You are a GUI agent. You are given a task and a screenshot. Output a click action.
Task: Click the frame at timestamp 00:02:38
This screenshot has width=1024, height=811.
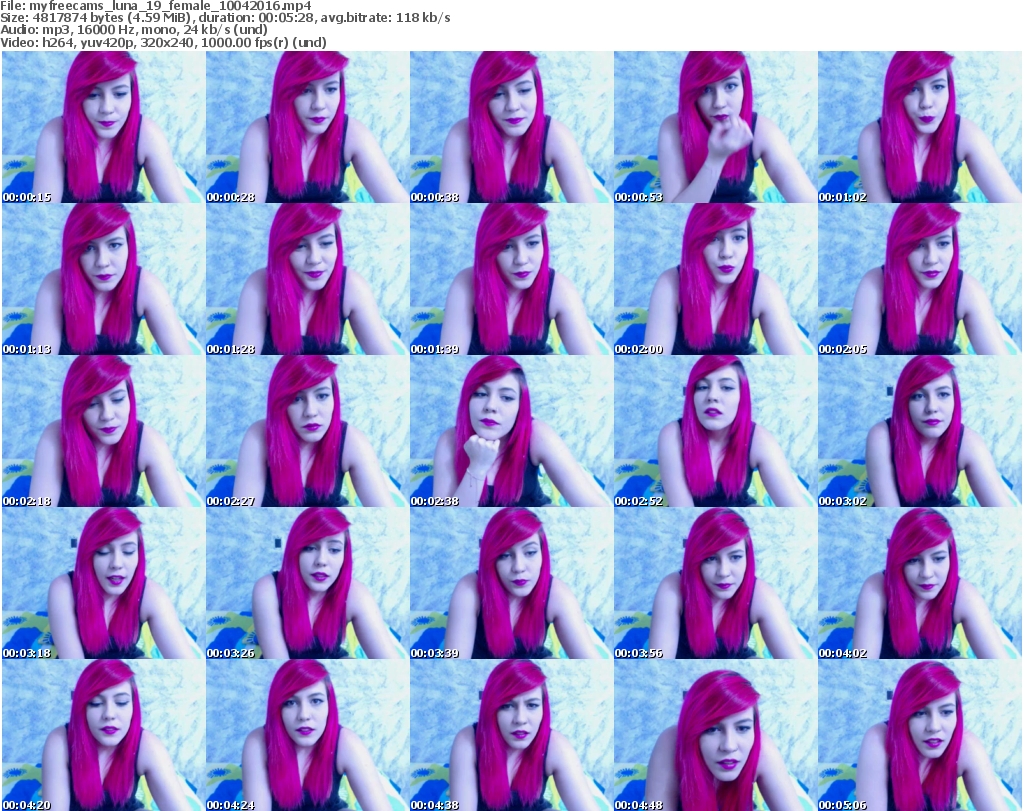511,431
